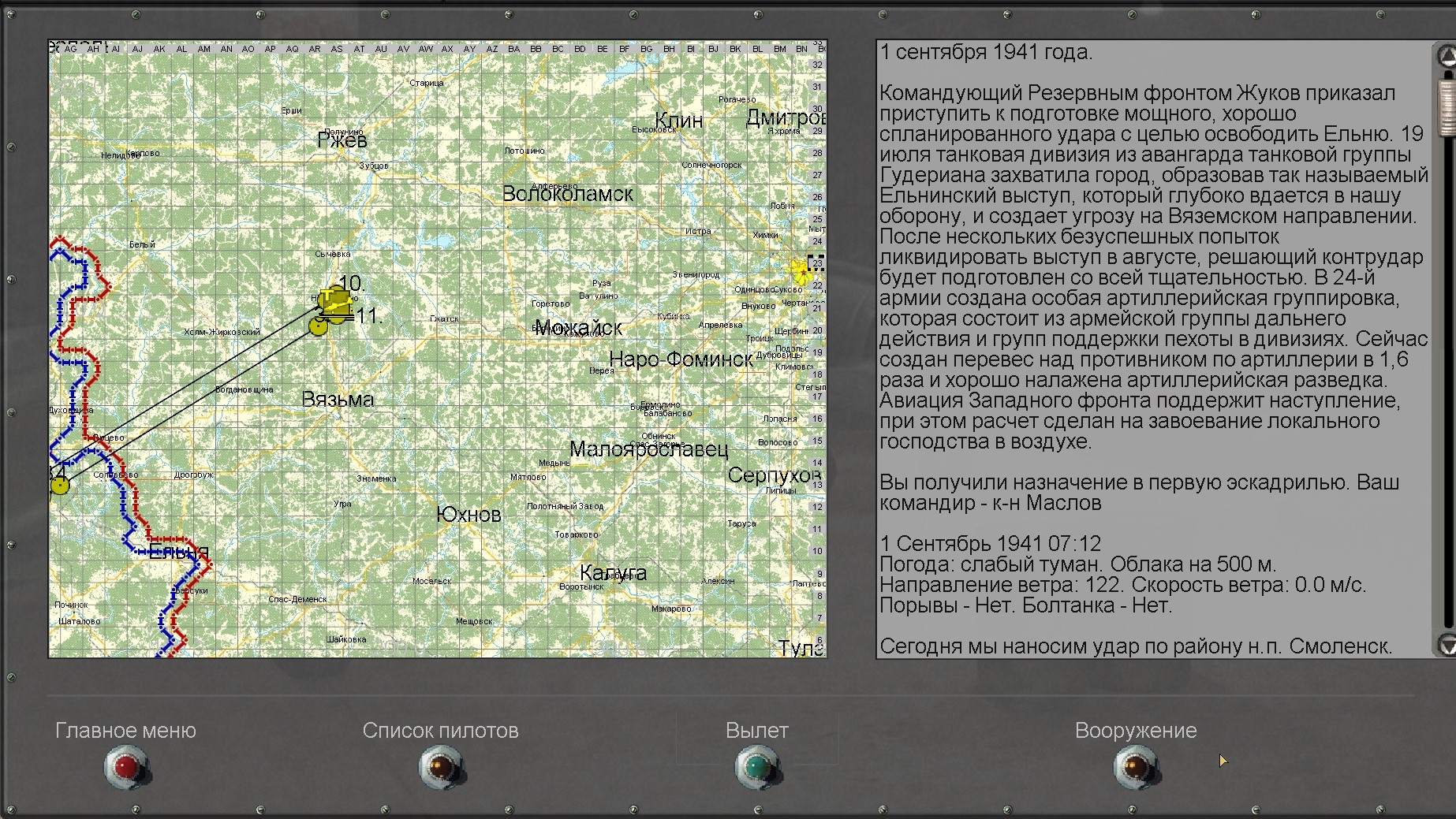Click the Серпухов city label
Screen dimensions: 1456x819
coord(775,475)
